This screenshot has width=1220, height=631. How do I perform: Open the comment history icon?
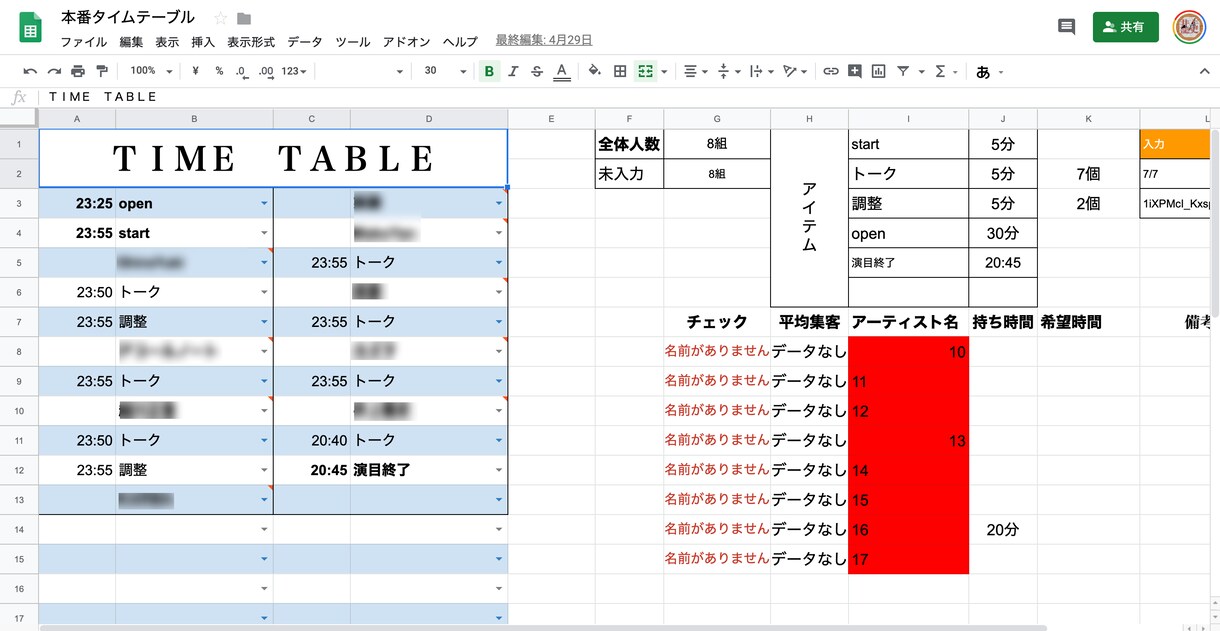click(1066, 27)
